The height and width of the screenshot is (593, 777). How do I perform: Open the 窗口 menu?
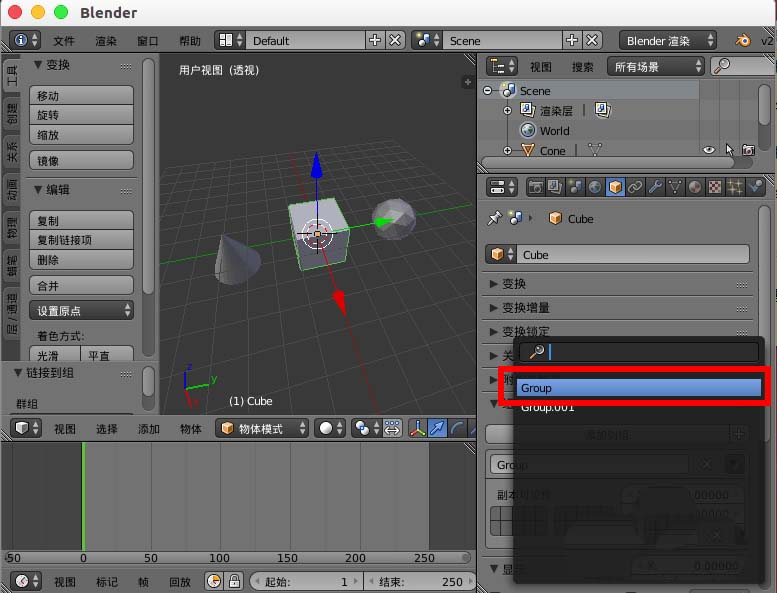pyautogui.click(x=148, y=41)
